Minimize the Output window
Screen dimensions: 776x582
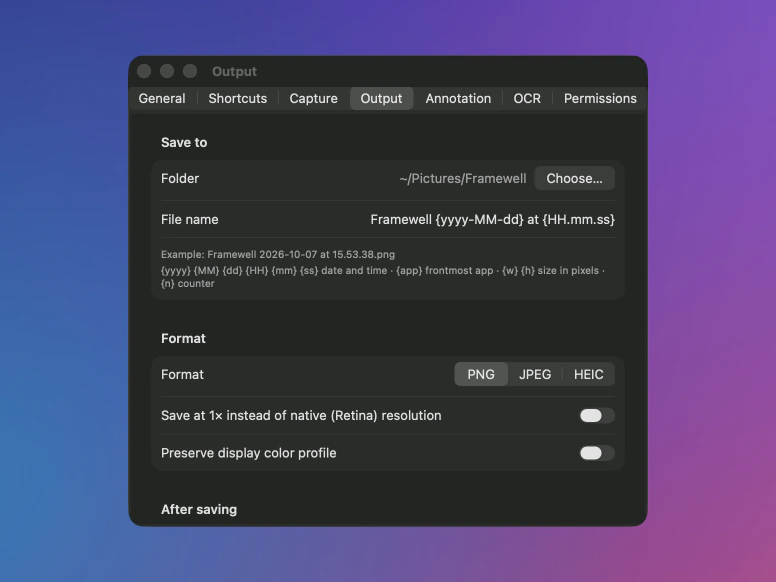tap(167, 71)
